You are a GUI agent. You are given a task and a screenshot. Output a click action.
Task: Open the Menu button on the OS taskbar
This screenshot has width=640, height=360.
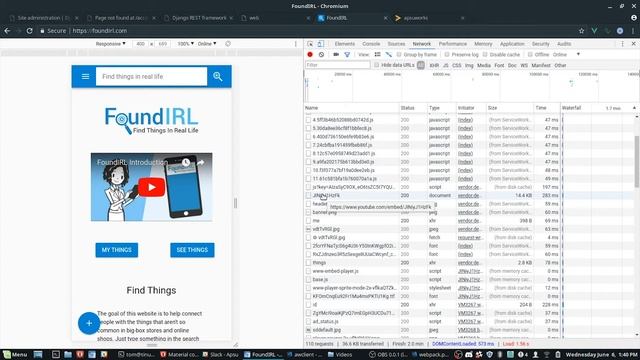click(x=15, y=354)
